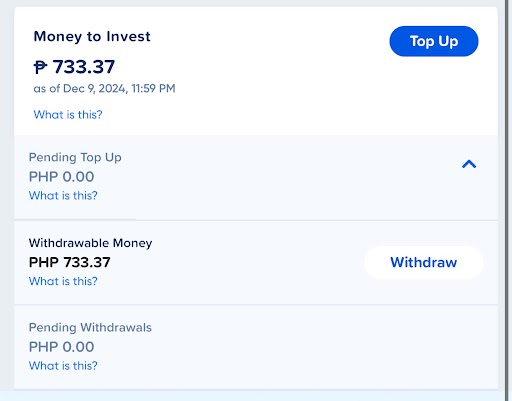Click the peso sign before 733.37
The width and height of the screenshot is (512, 401).
click(40, 67)
